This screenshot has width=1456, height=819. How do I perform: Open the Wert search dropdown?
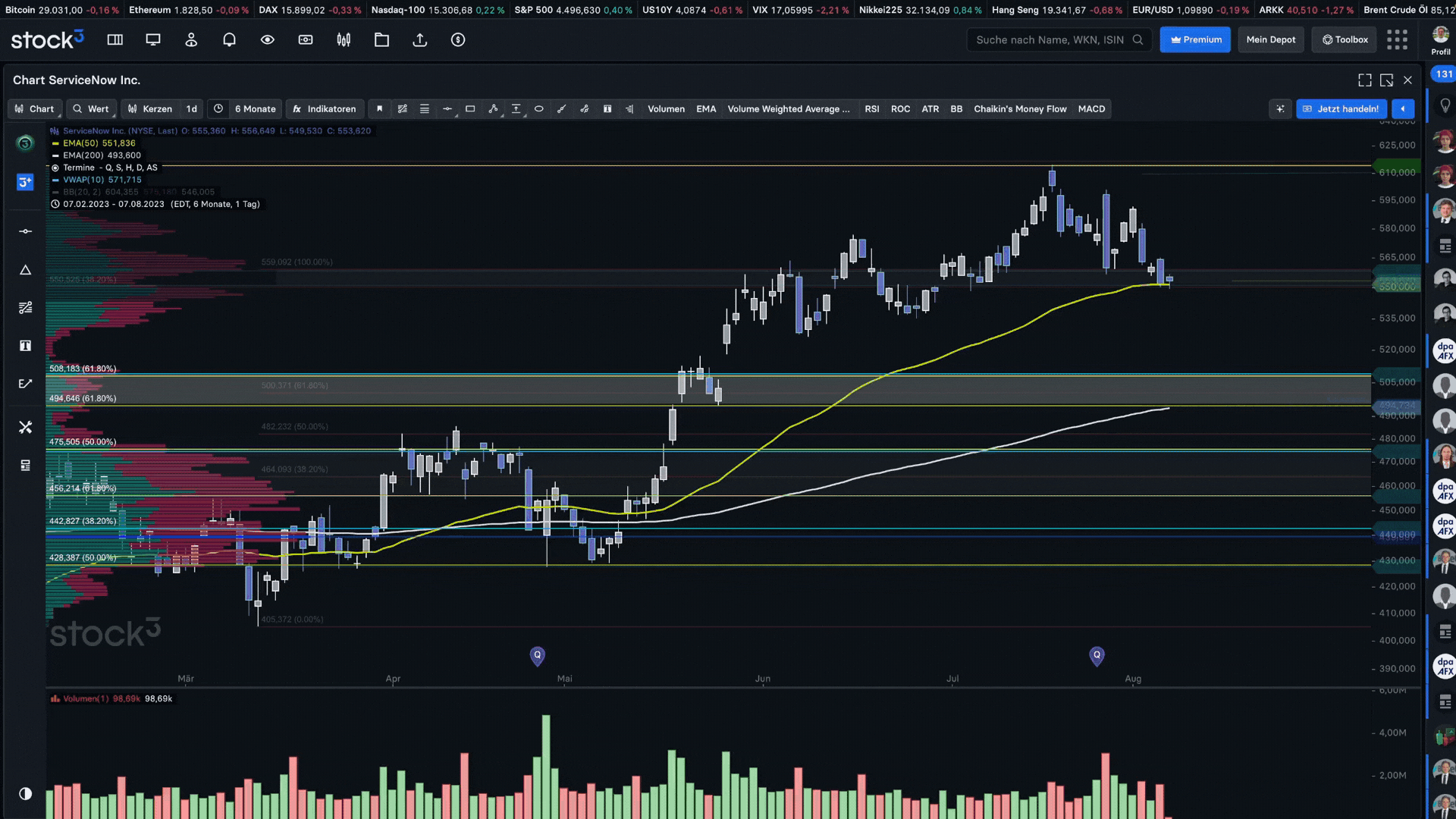[91, 108]
